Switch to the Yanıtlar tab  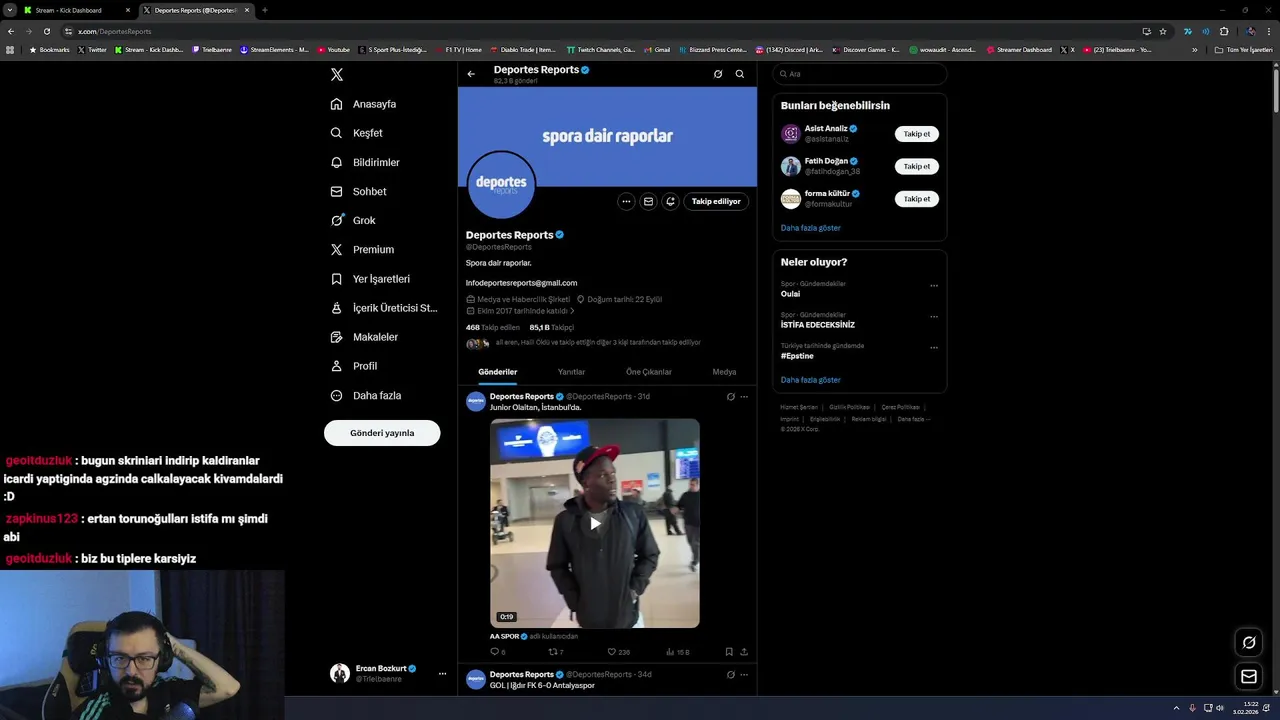coord(571,372)
